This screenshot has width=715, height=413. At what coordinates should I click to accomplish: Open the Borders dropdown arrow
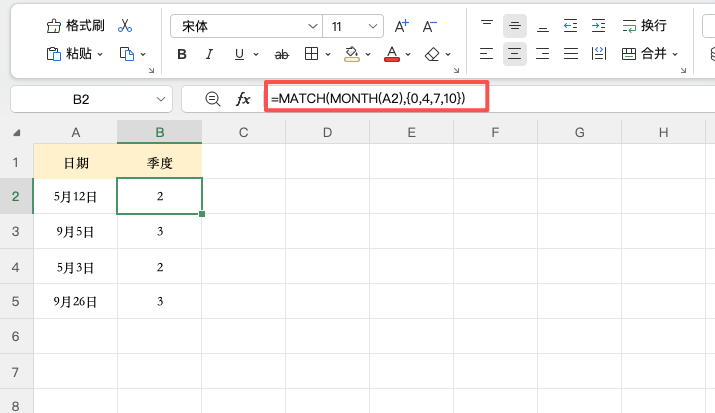(328, 55)
